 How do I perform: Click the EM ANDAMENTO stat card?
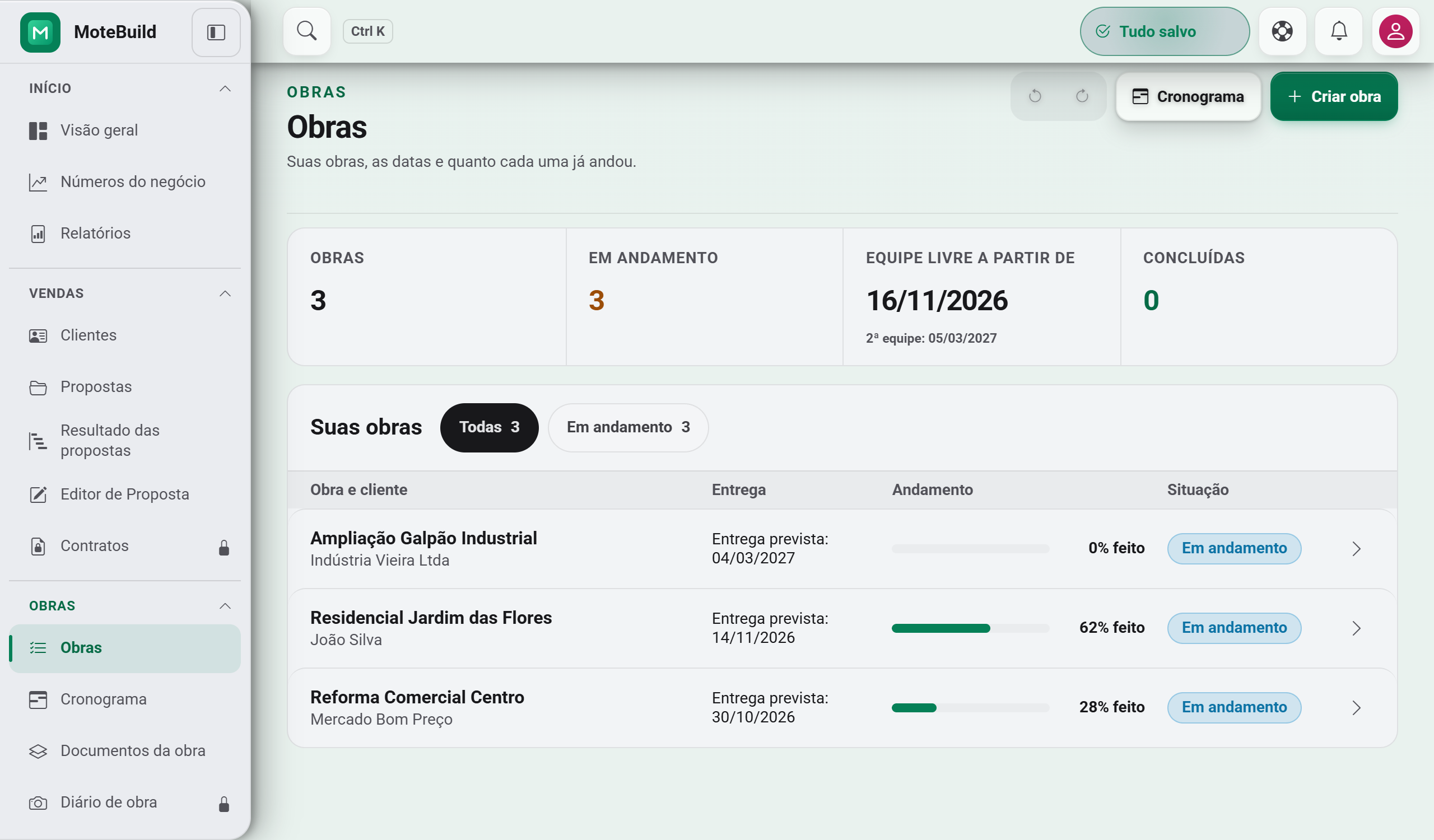tap(705, 297)
